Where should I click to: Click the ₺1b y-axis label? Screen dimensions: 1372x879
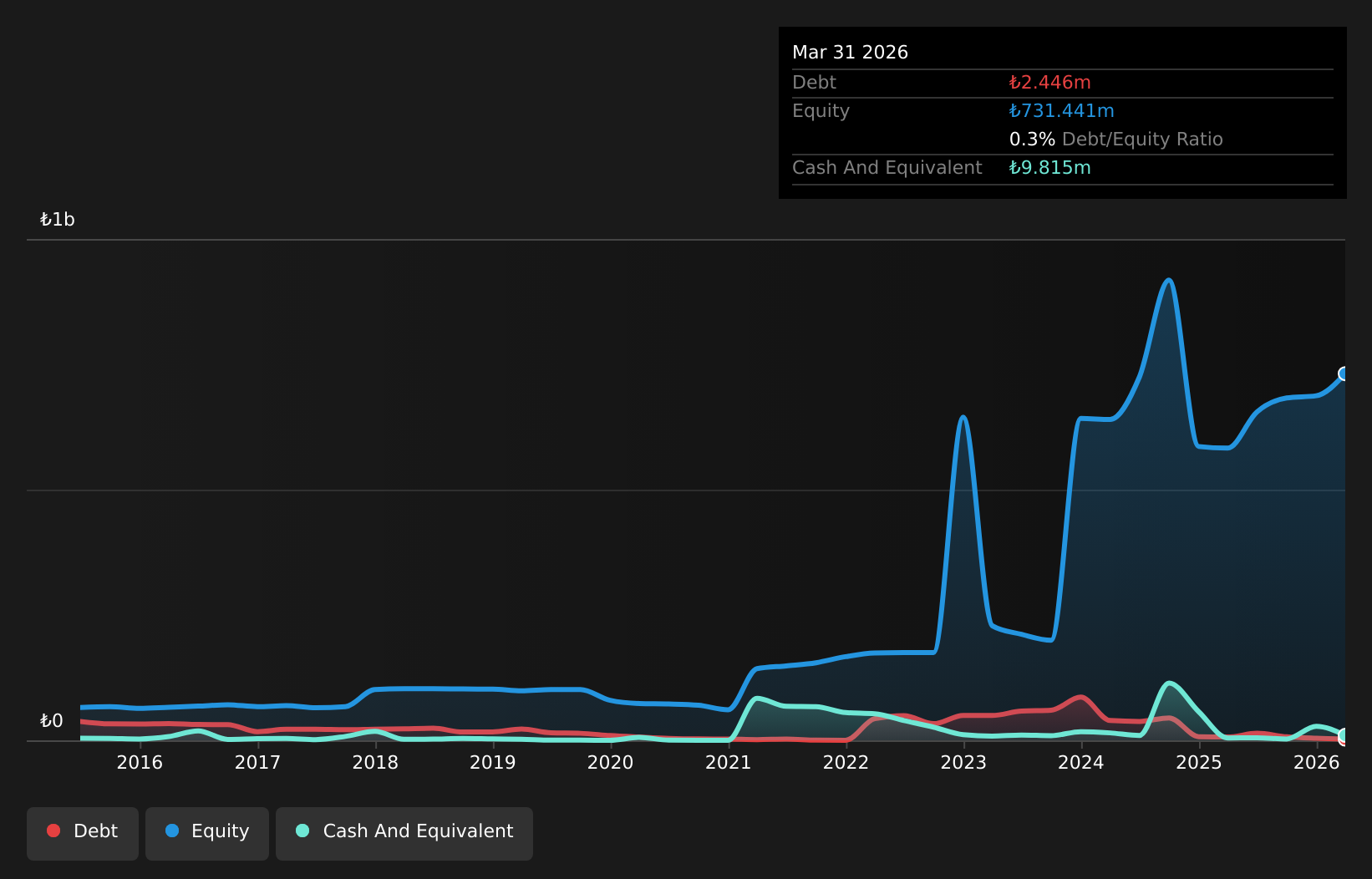58,220
